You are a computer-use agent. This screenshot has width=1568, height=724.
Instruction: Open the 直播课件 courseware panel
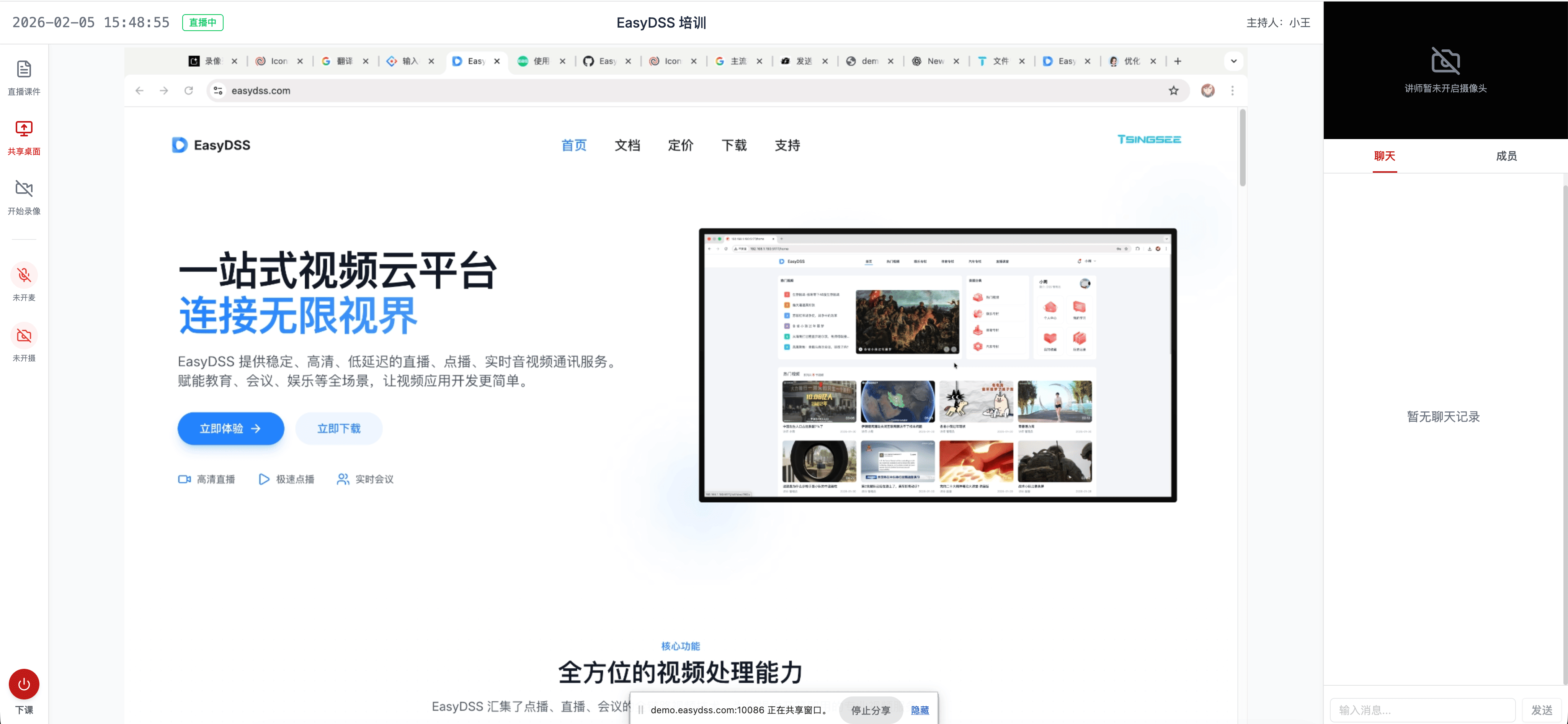point(24,77)
